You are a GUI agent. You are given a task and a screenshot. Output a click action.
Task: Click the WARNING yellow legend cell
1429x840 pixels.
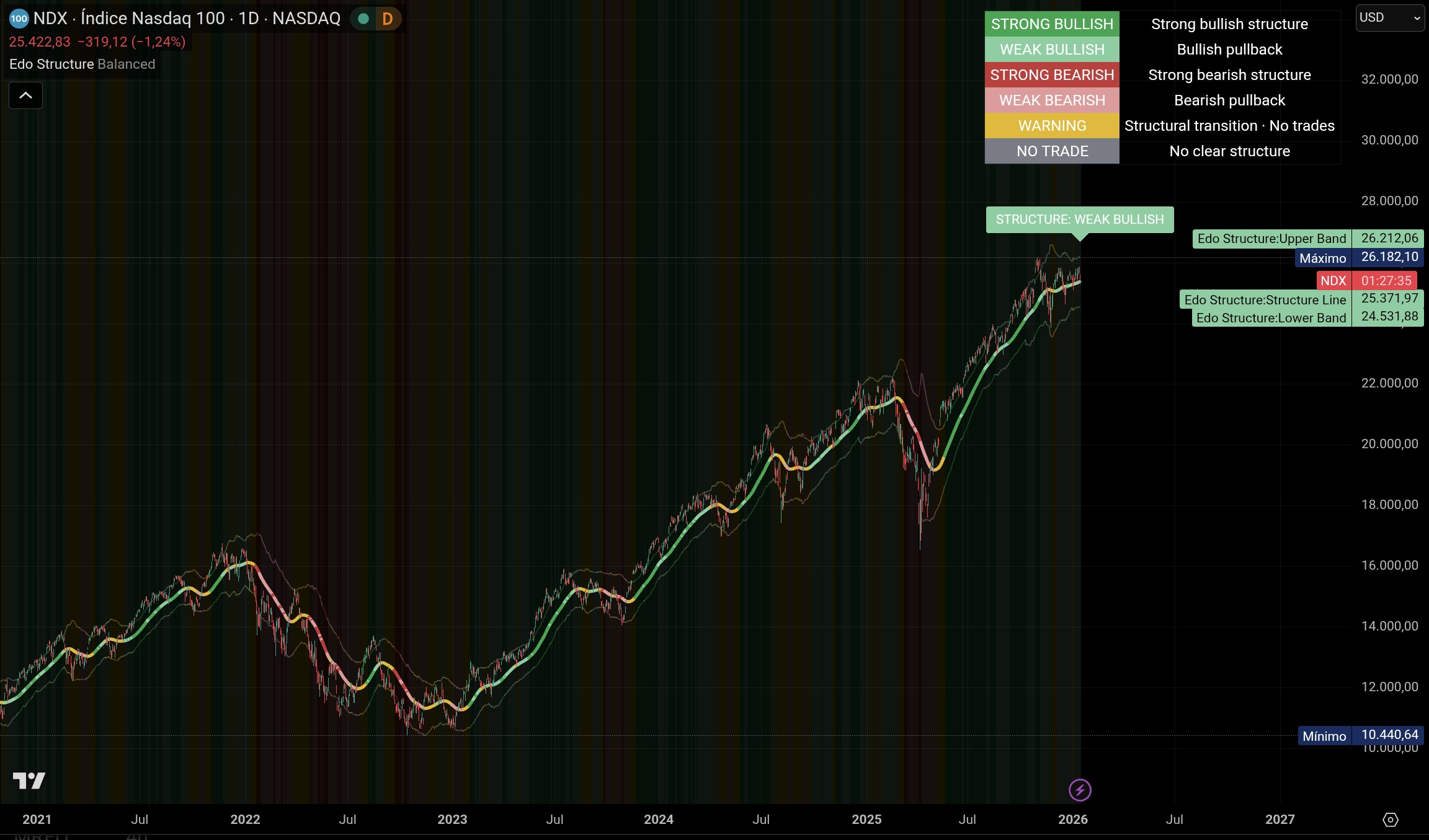tap(1052, 126)
